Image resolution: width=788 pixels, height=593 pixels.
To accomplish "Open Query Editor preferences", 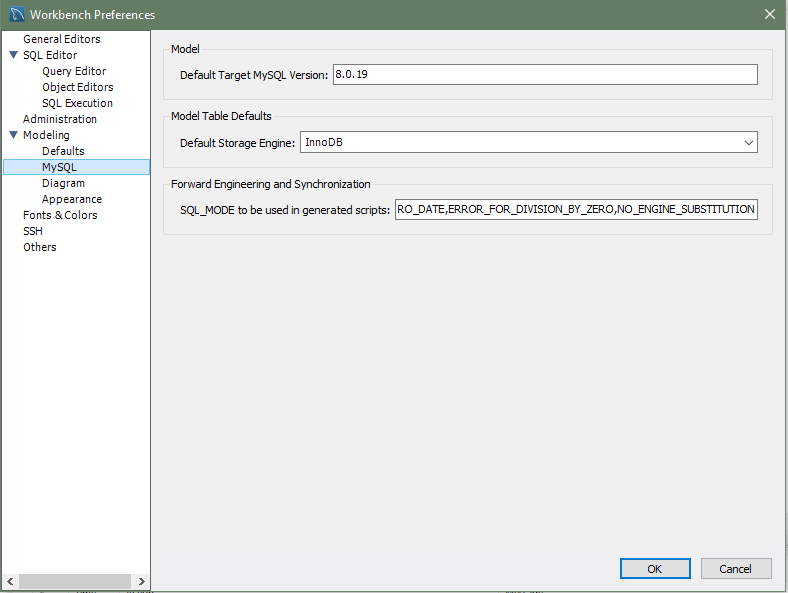I will (x=74, y=71).
